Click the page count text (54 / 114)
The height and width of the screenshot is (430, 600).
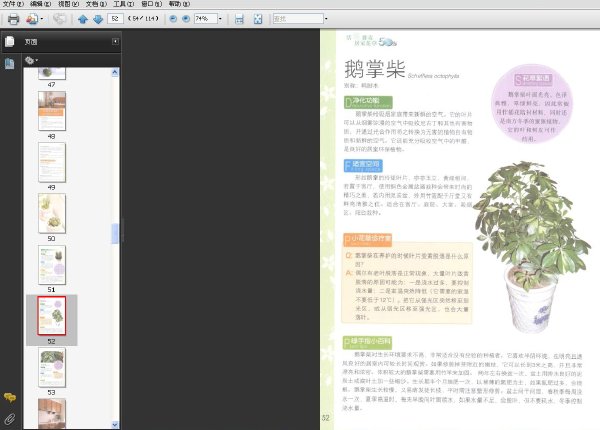pyautogui.click(x=143, y=18)
